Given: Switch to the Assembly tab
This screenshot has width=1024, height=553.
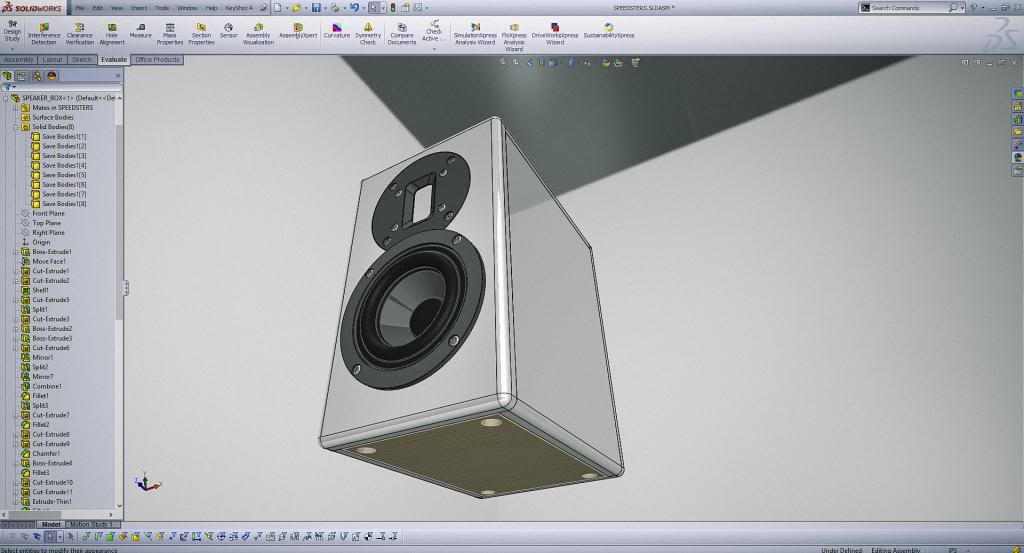Looking at the screenshot, I should click(x=18, y=59).
